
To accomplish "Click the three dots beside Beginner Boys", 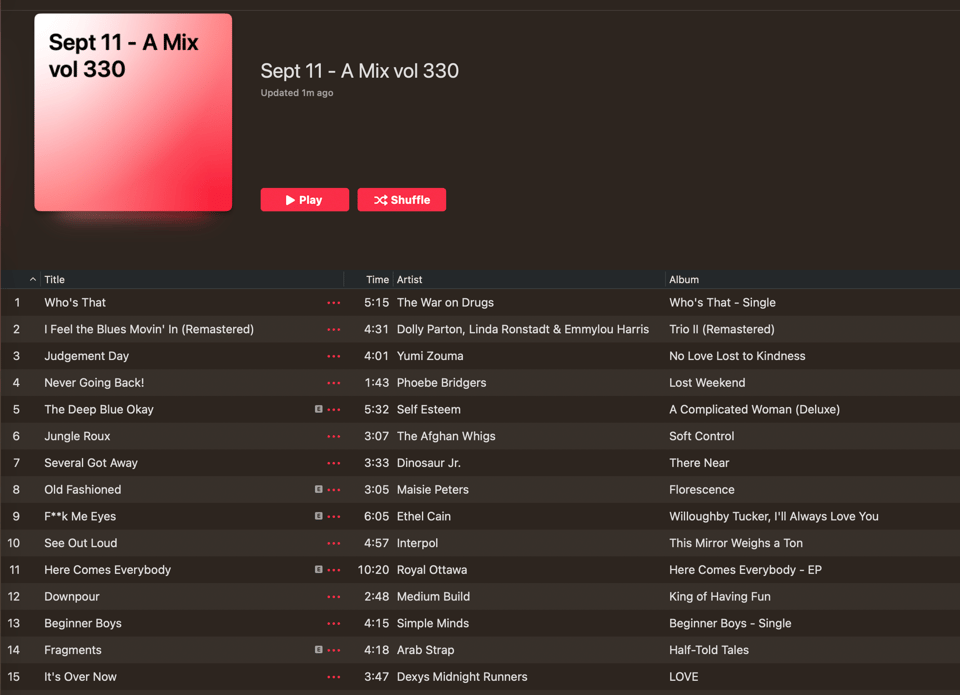I will coord(334,624).
